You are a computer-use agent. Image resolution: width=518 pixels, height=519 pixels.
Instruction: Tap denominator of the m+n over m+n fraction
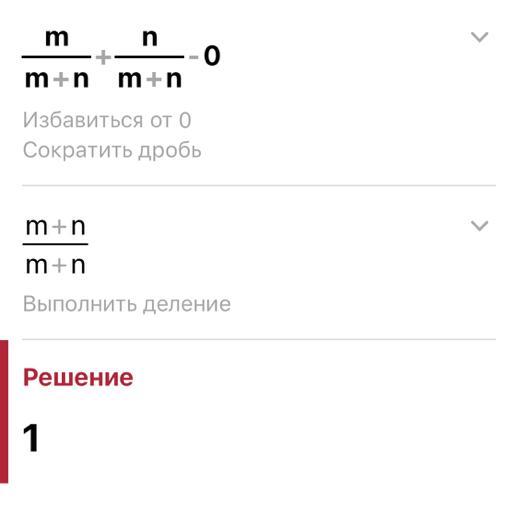(55, 265)
